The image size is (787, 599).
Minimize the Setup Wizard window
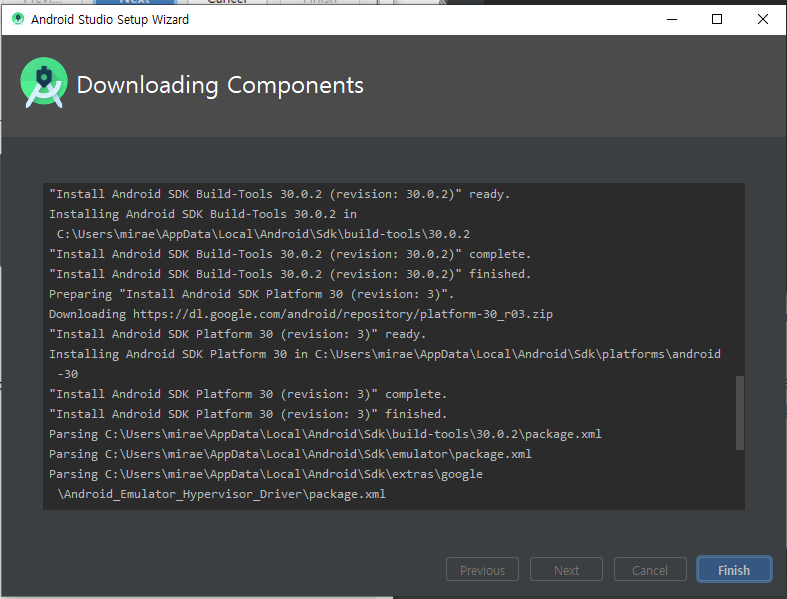pyautogui.click(x=672, y=19)
